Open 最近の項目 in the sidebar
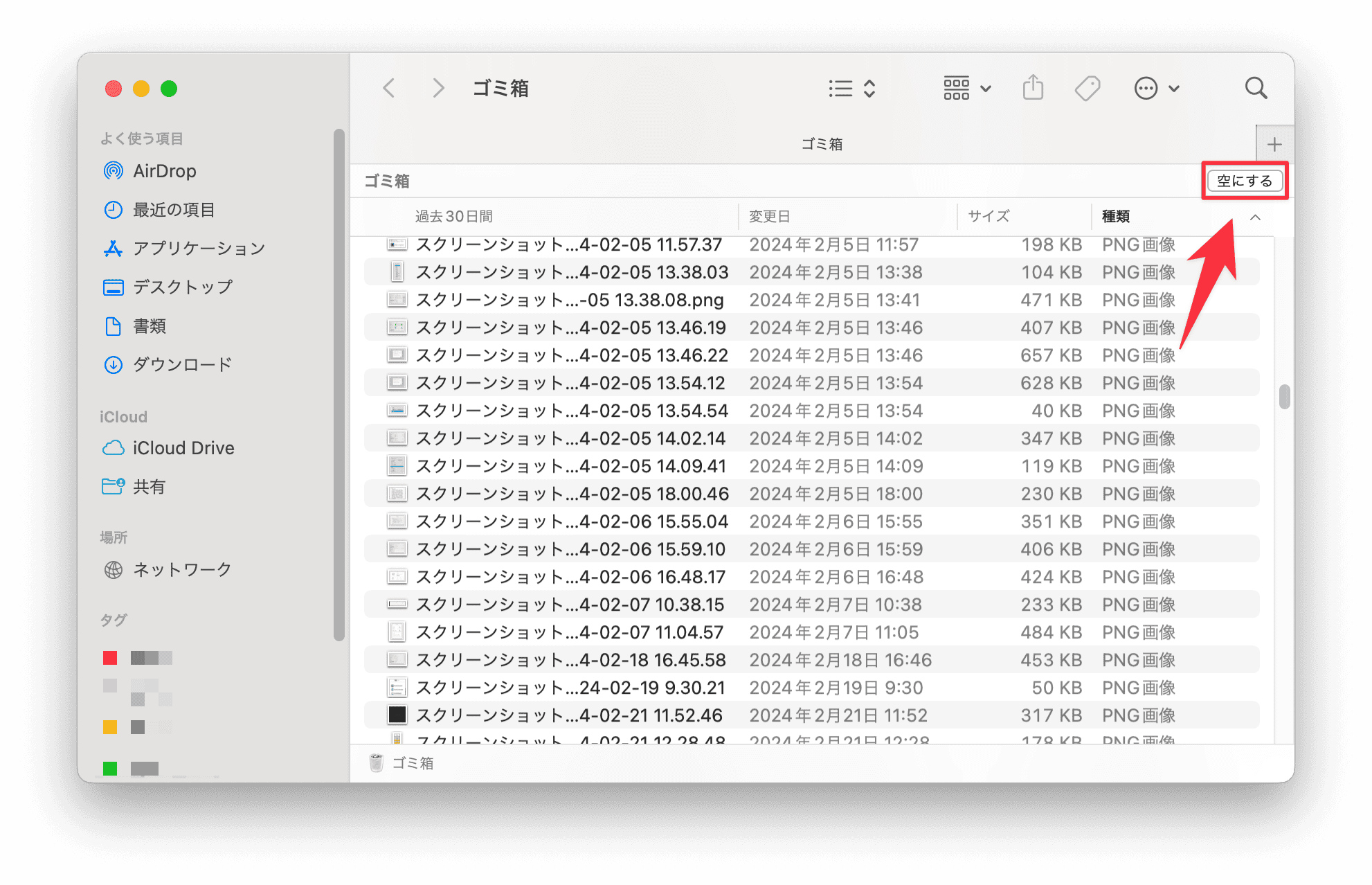The height and width of the screenshot is (885, 1372). pos(159,210)
